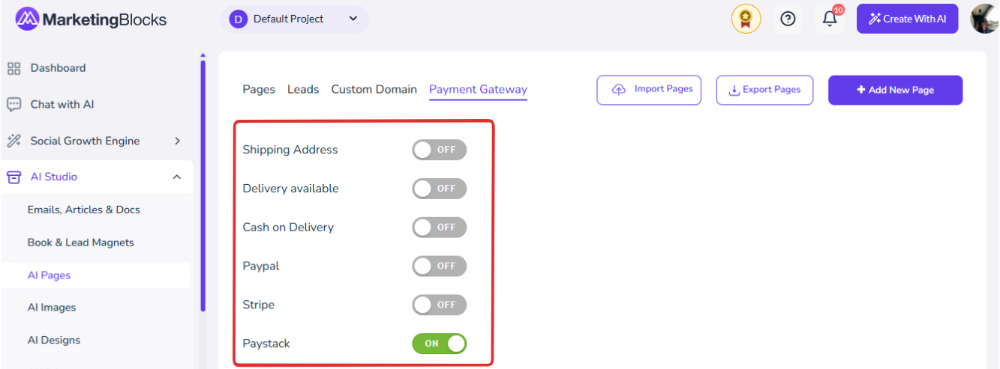1000x369 pixels.
Task: Click the Chat with AI bubble icon
Action: point(13,105)
